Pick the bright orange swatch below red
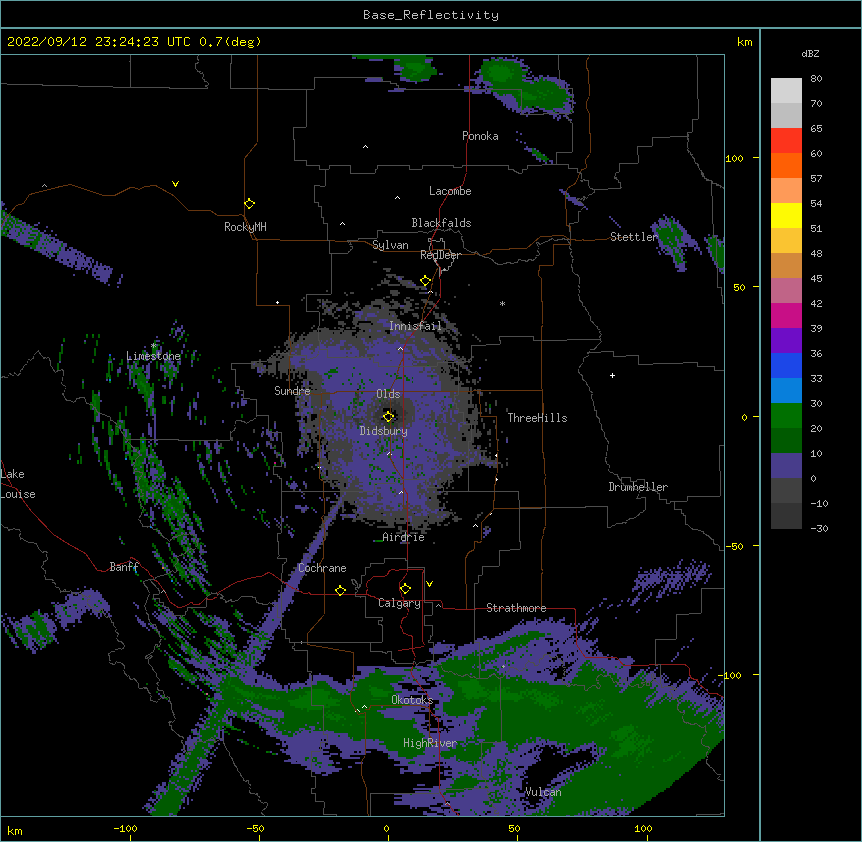 coord(786,165)
